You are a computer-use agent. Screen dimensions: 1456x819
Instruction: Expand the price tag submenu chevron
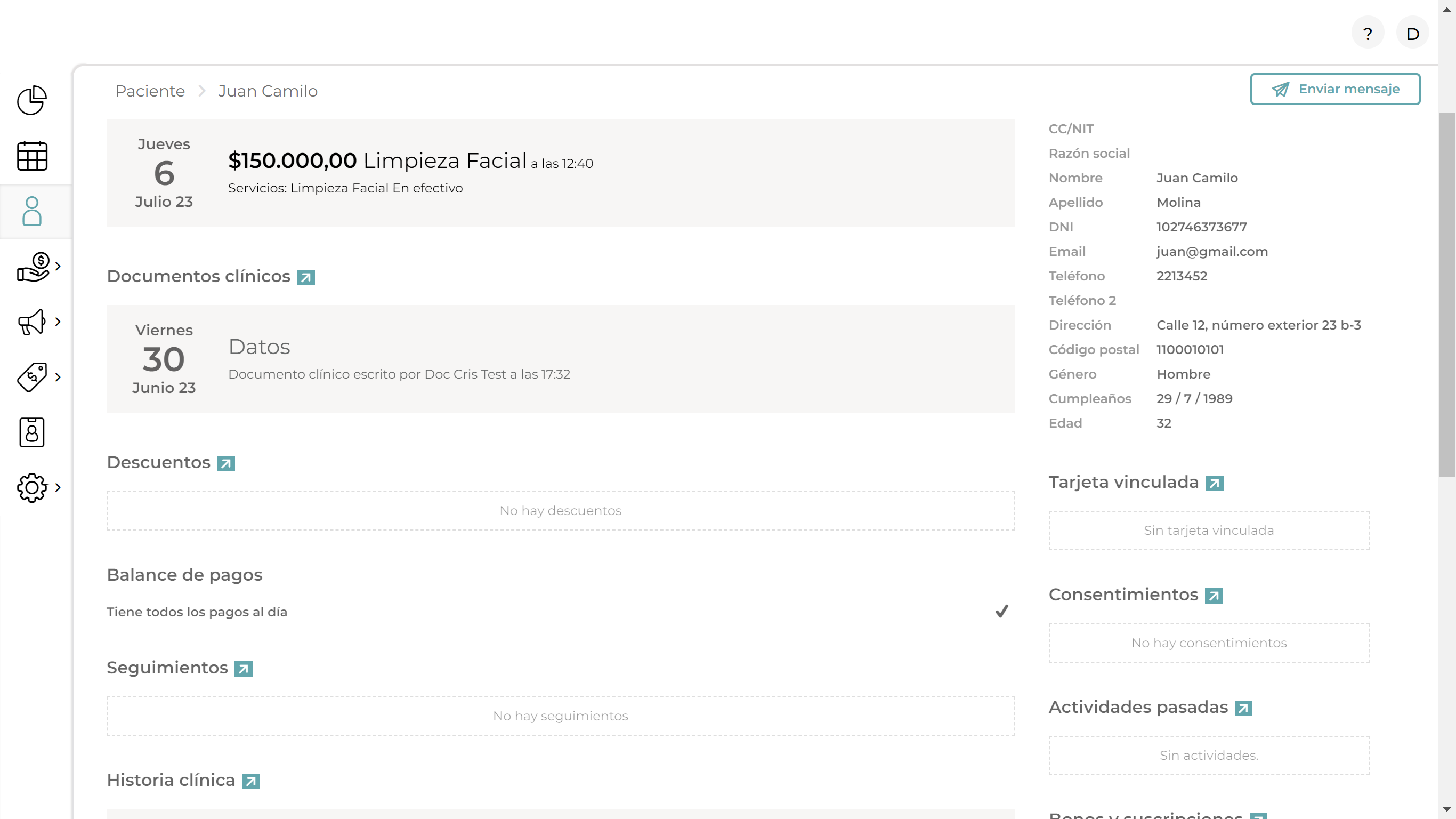tap(58, 376)
